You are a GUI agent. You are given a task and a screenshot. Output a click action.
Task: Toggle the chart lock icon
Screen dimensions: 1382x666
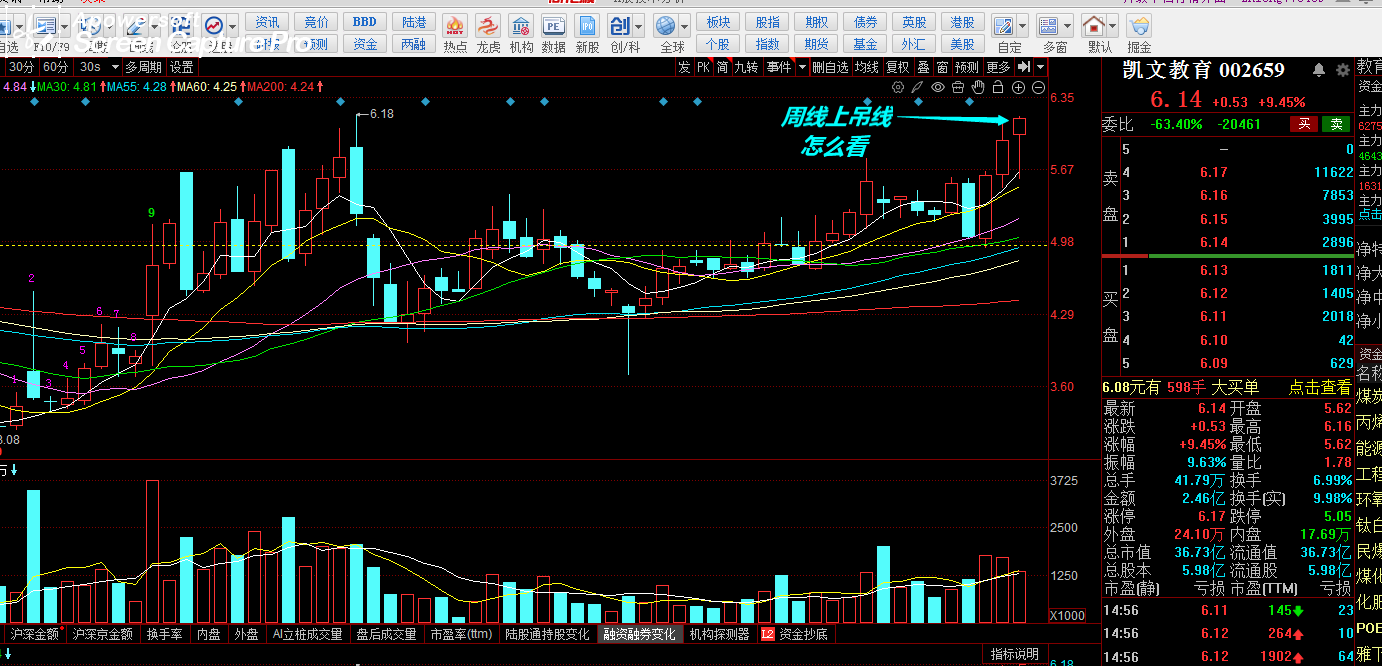point(998,88)
